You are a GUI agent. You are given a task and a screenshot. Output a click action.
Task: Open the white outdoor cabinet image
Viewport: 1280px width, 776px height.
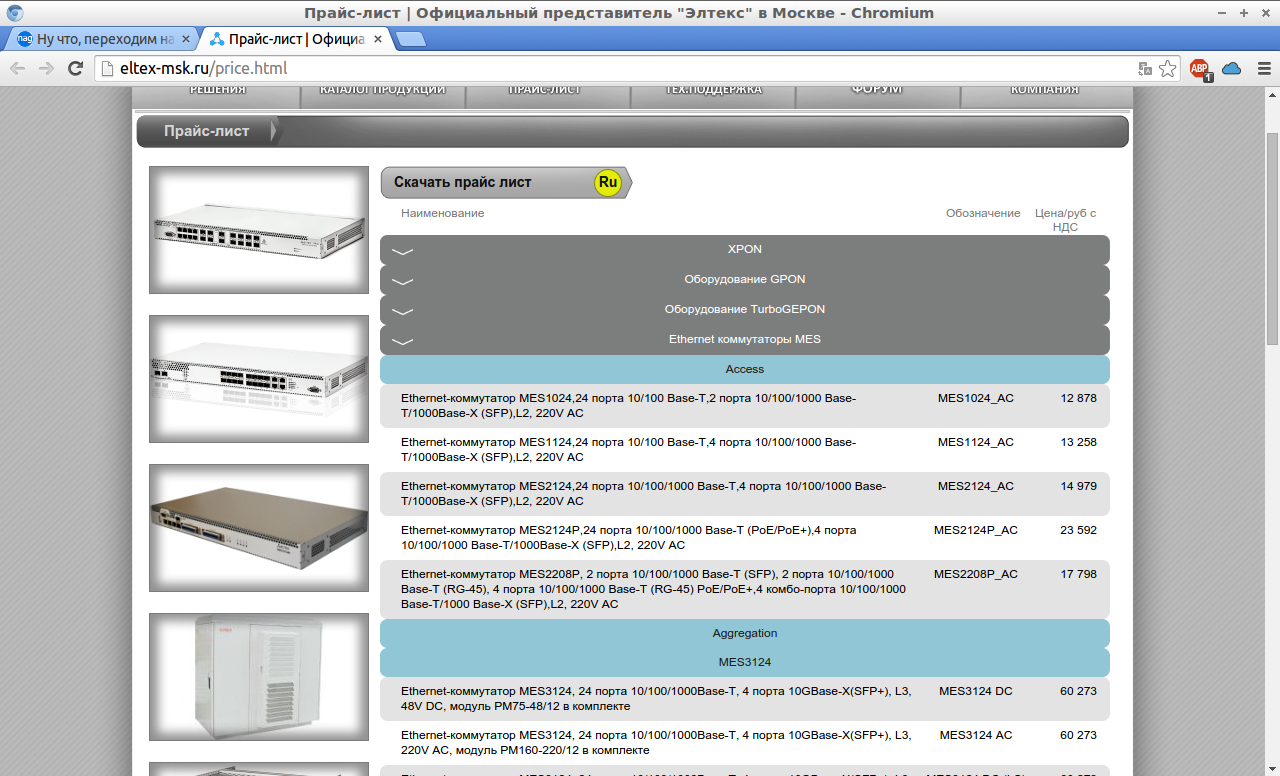pyautogui.click(x=259, y=677)
